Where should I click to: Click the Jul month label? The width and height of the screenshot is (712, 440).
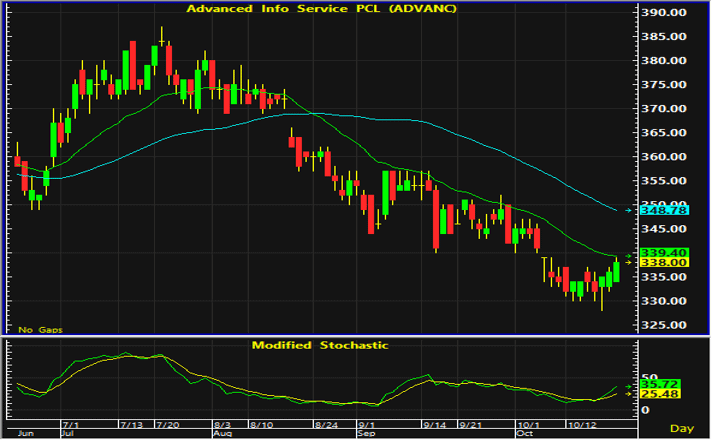(67, 434)
